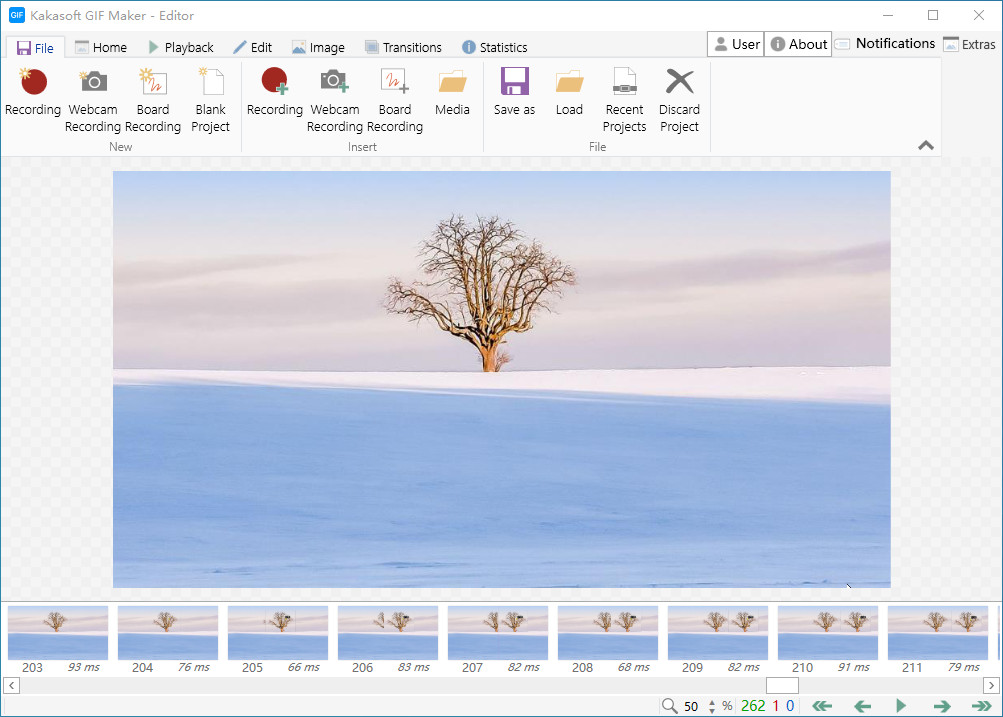Click the timeline scrollbar right arrow
This screenshot has height=717, width=1003.
tap(991, 686)
